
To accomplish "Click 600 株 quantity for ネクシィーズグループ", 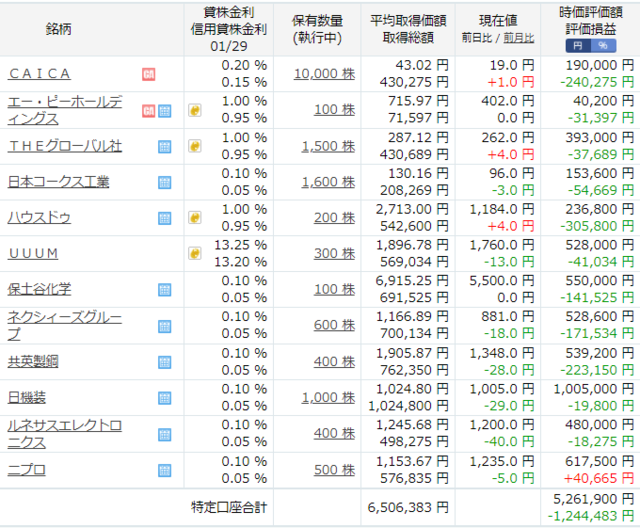I will point(334,325).
